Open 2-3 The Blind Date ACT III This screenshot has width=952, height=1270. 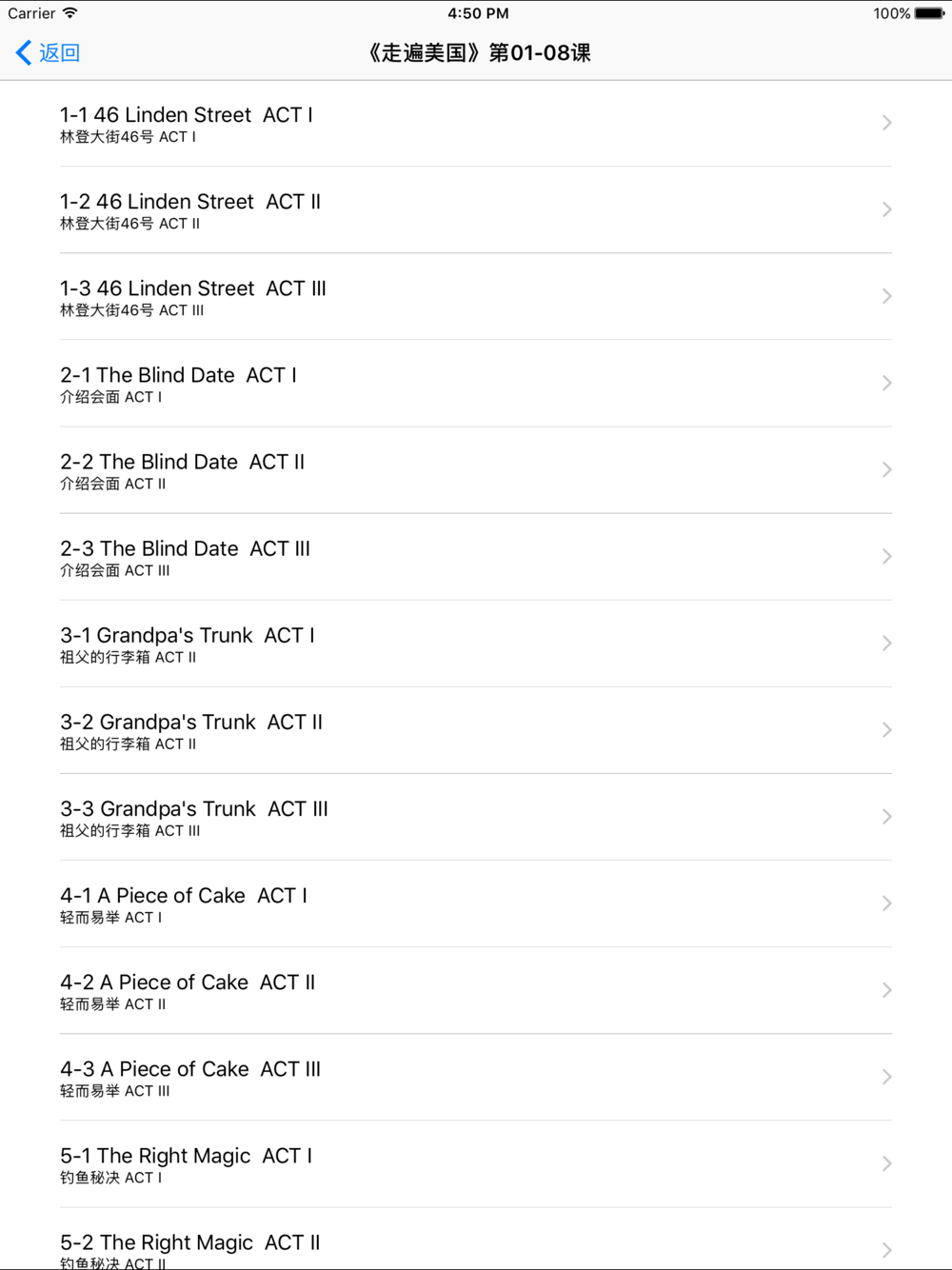[x=476, y=557]
